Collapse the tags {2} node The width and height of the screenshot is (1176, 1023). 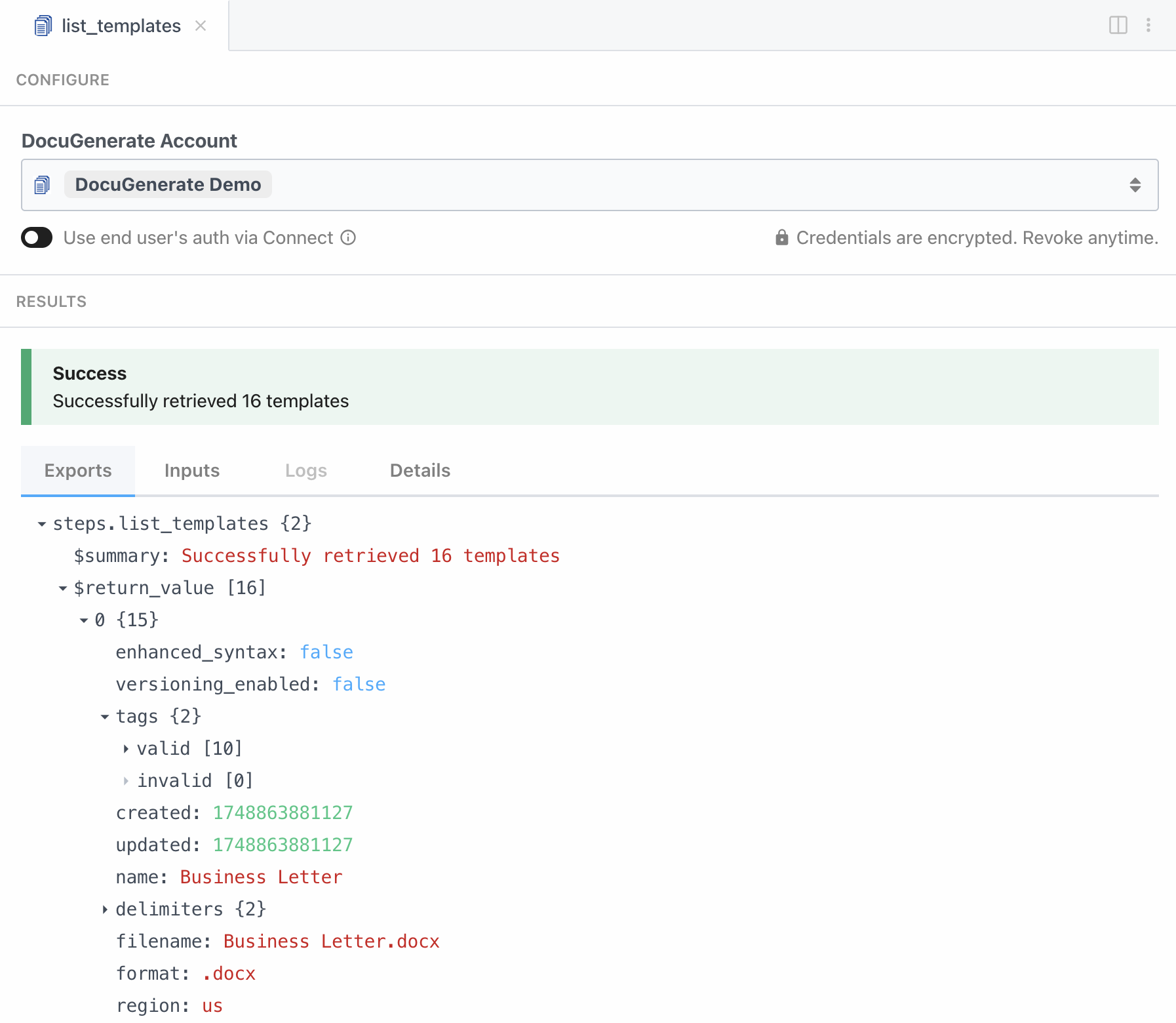pos(105,716)
